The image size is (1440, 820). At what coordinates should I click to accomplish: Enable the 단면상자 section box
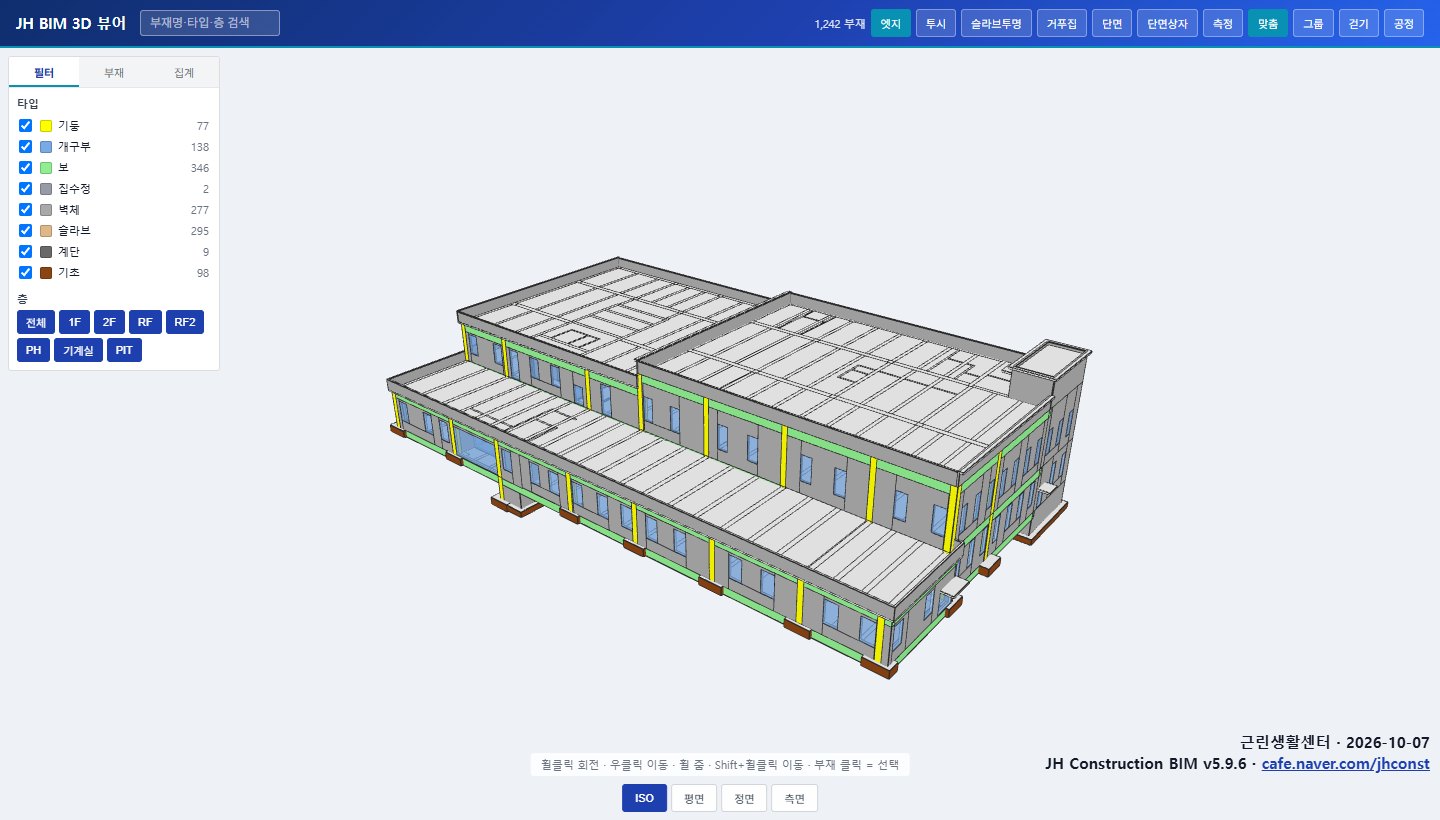1167,23
